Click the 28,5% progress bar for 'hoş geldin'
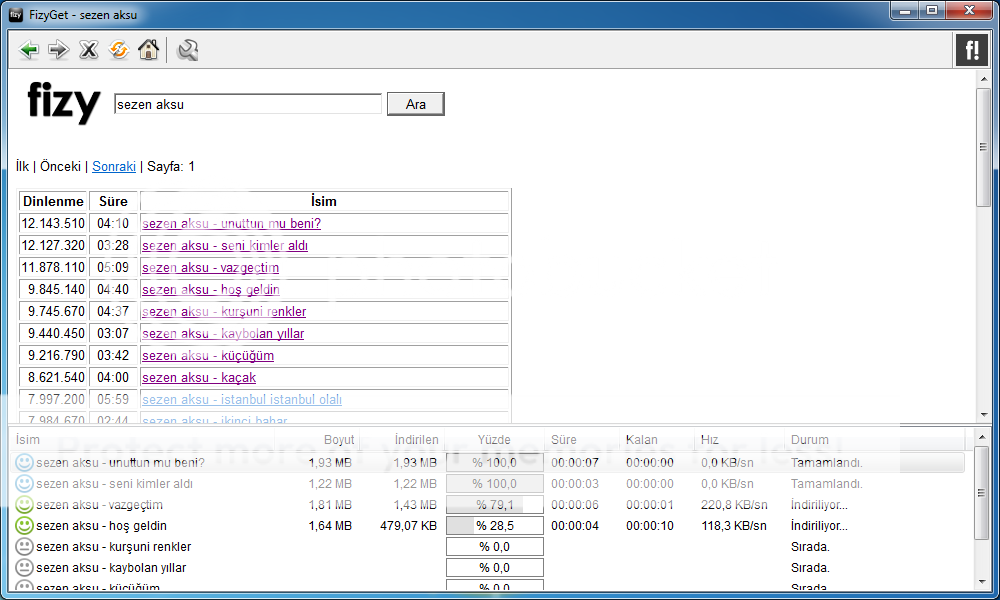This screenshot has width=1000, height=600. [494, 525]
